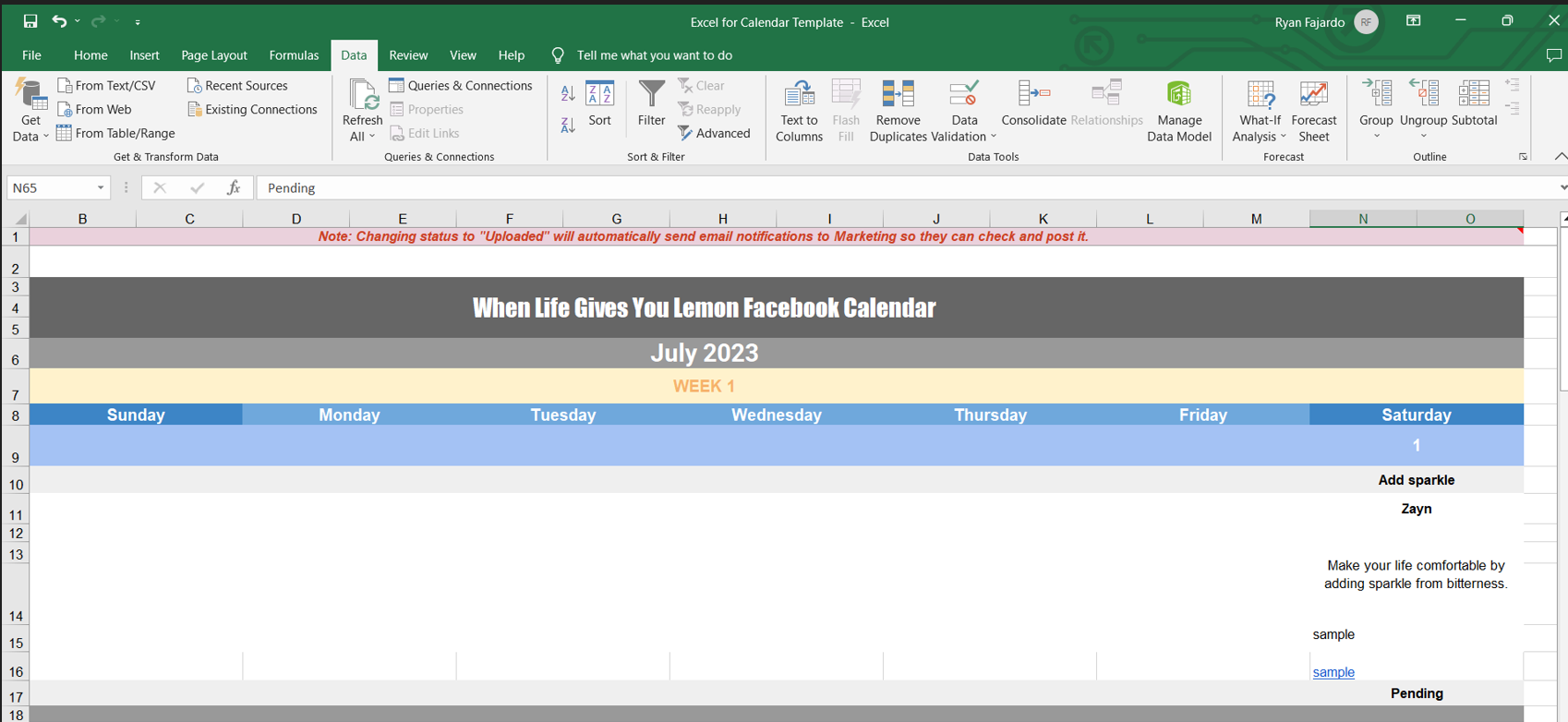This screenshot has width=1568, height=722.
Task: Select the Saturday header cell
Action: tap(1417, 415)
